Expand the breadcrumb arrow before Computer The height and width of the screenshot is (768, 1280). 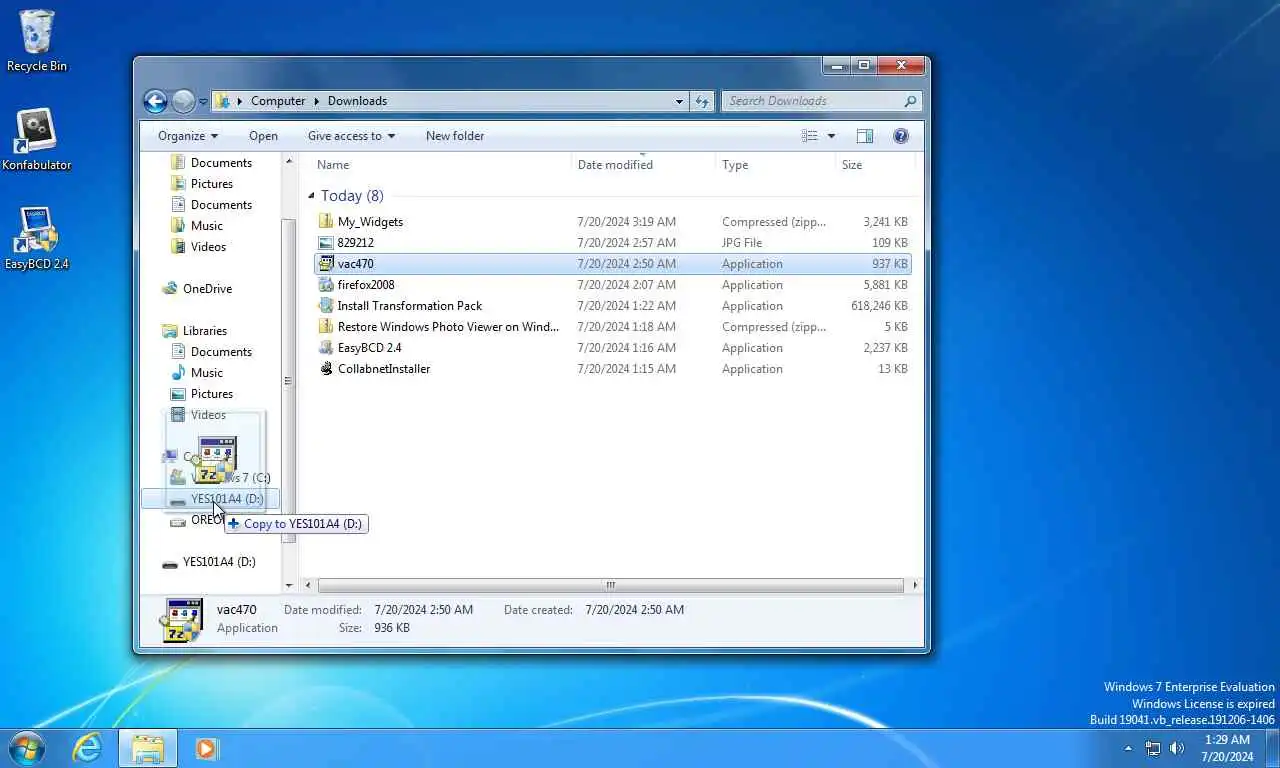click(240, 101)
